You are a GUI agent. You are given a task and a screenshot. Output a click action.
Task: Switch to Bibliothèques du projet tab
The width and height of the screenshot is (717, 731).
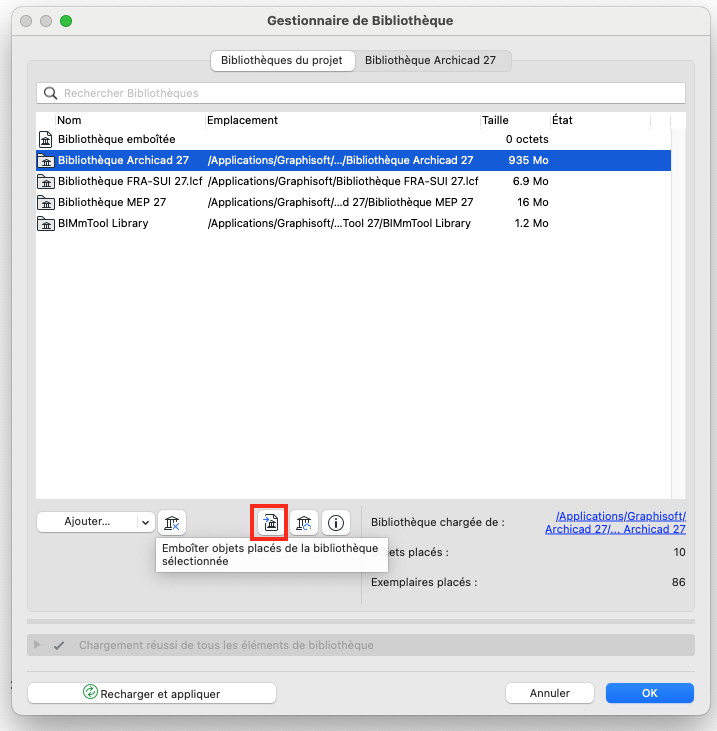point(282,61)
